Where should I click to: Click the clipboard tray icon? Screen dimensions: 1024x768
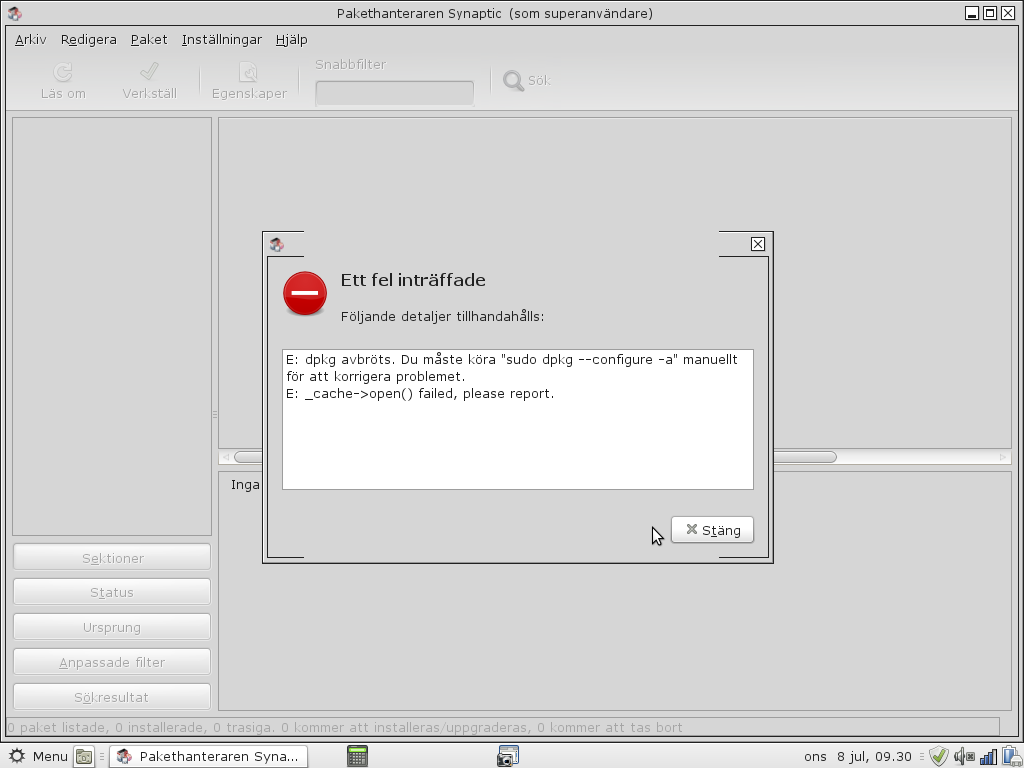(x=1012, y=756)
